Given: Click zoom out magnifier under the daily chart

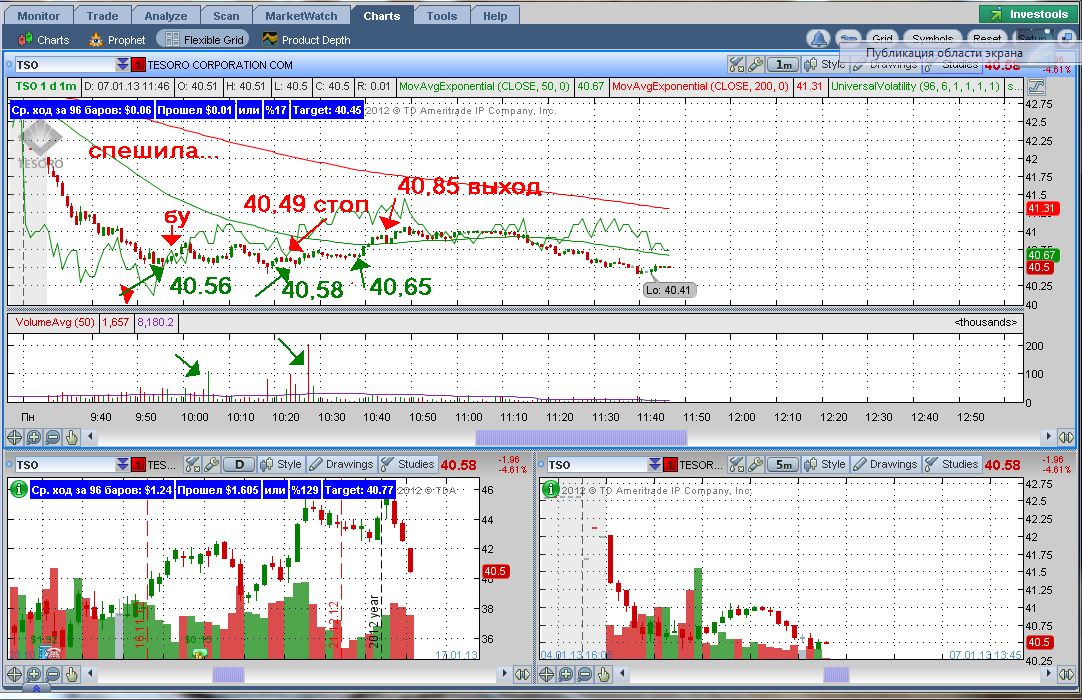Looking at the screenshot, I should pyautogui.click(x=52, y=674).
